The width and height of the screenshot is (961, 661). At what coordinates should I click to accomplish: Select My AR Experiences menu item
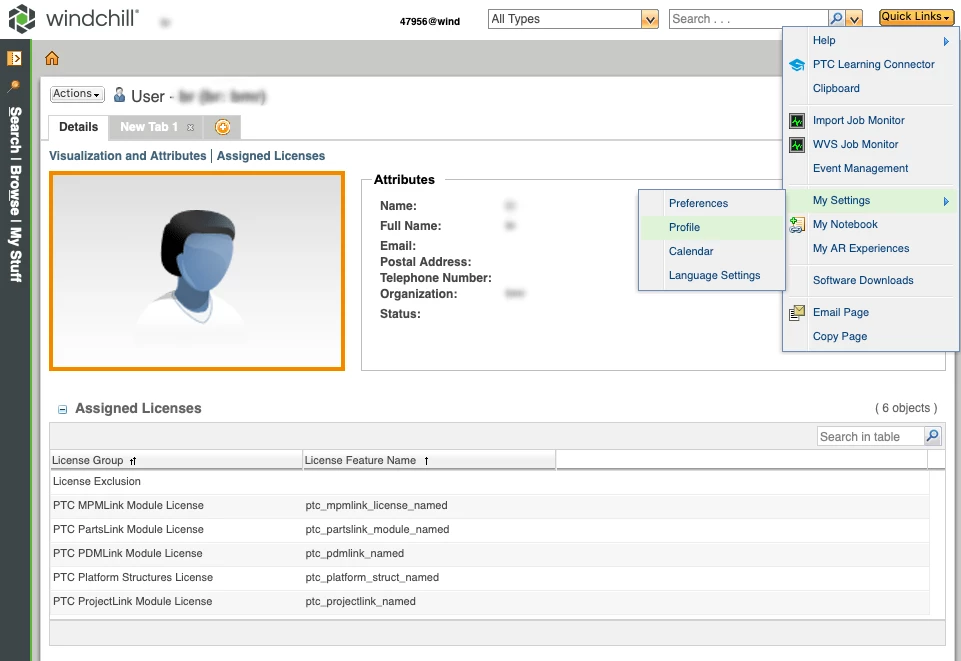click(x=860, y=249)
